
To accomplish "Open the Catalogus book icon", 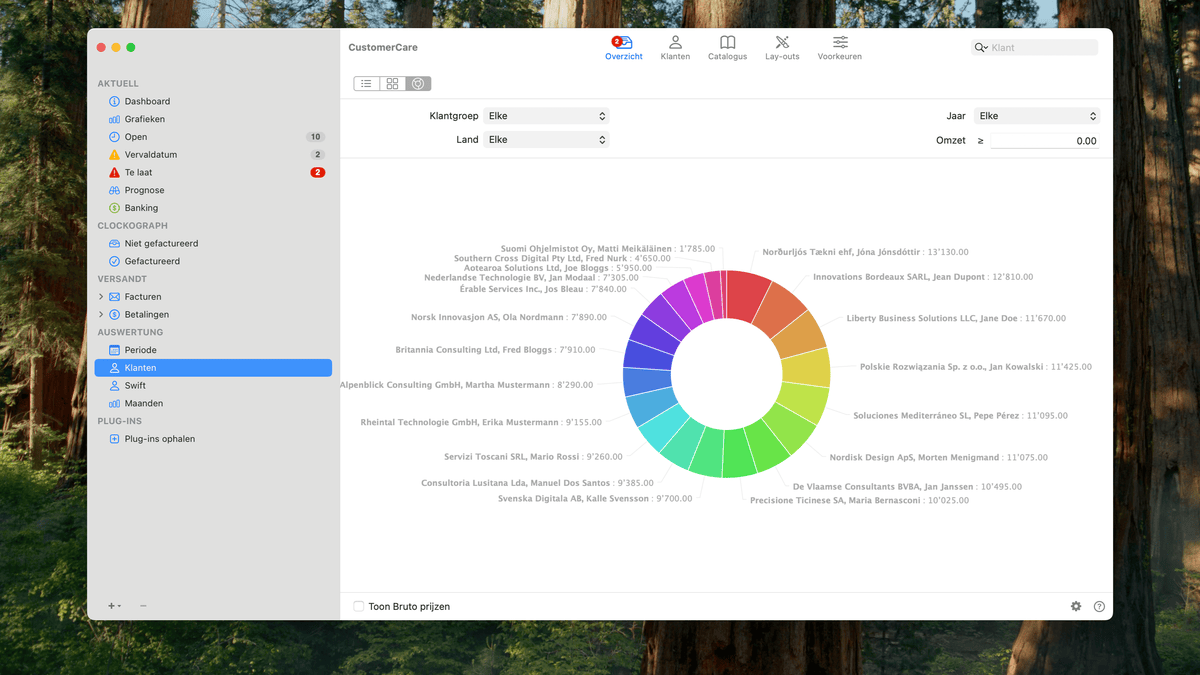I will (727, 47).
